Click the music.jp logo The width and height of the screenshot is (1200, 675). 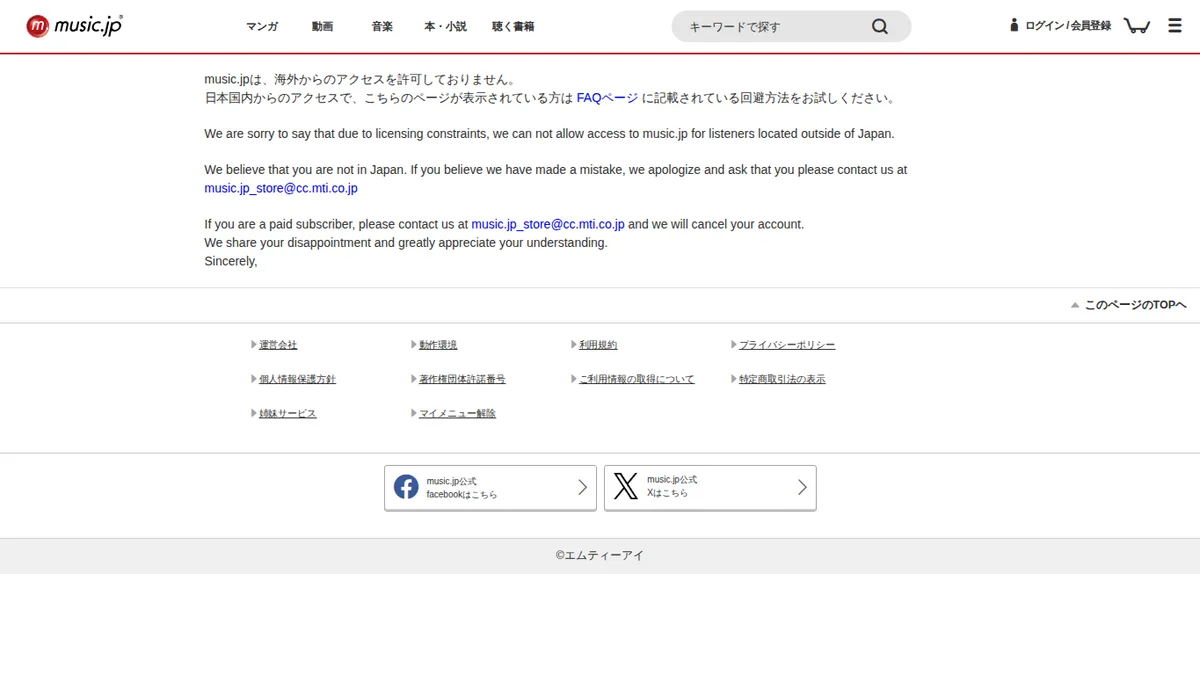pyautogui.click(x=74, y=26)
